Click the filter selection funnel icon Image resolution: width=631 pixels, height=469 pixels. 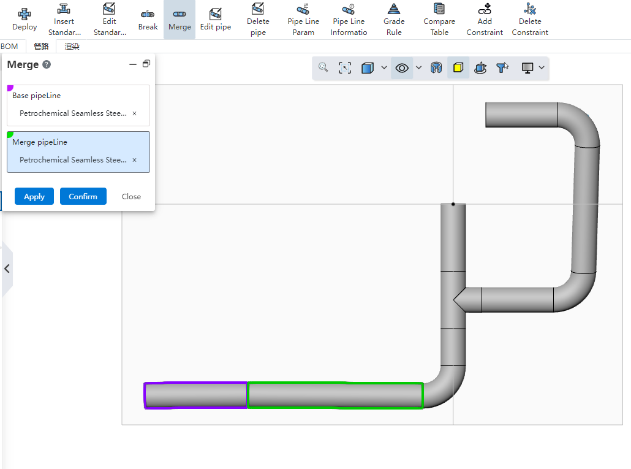[x=502, y=68]
